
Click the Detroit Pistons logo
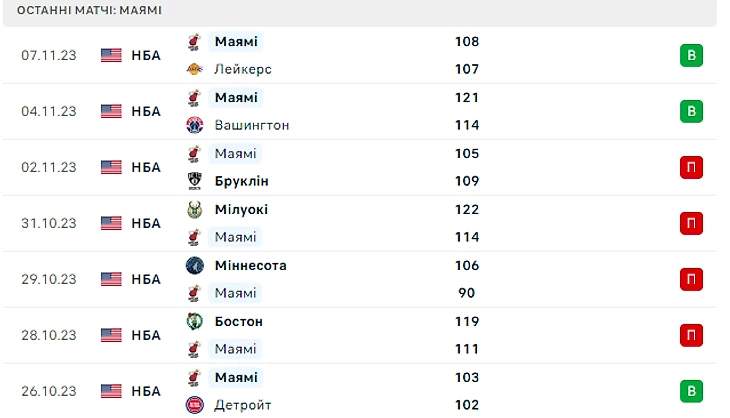(194, 406)
